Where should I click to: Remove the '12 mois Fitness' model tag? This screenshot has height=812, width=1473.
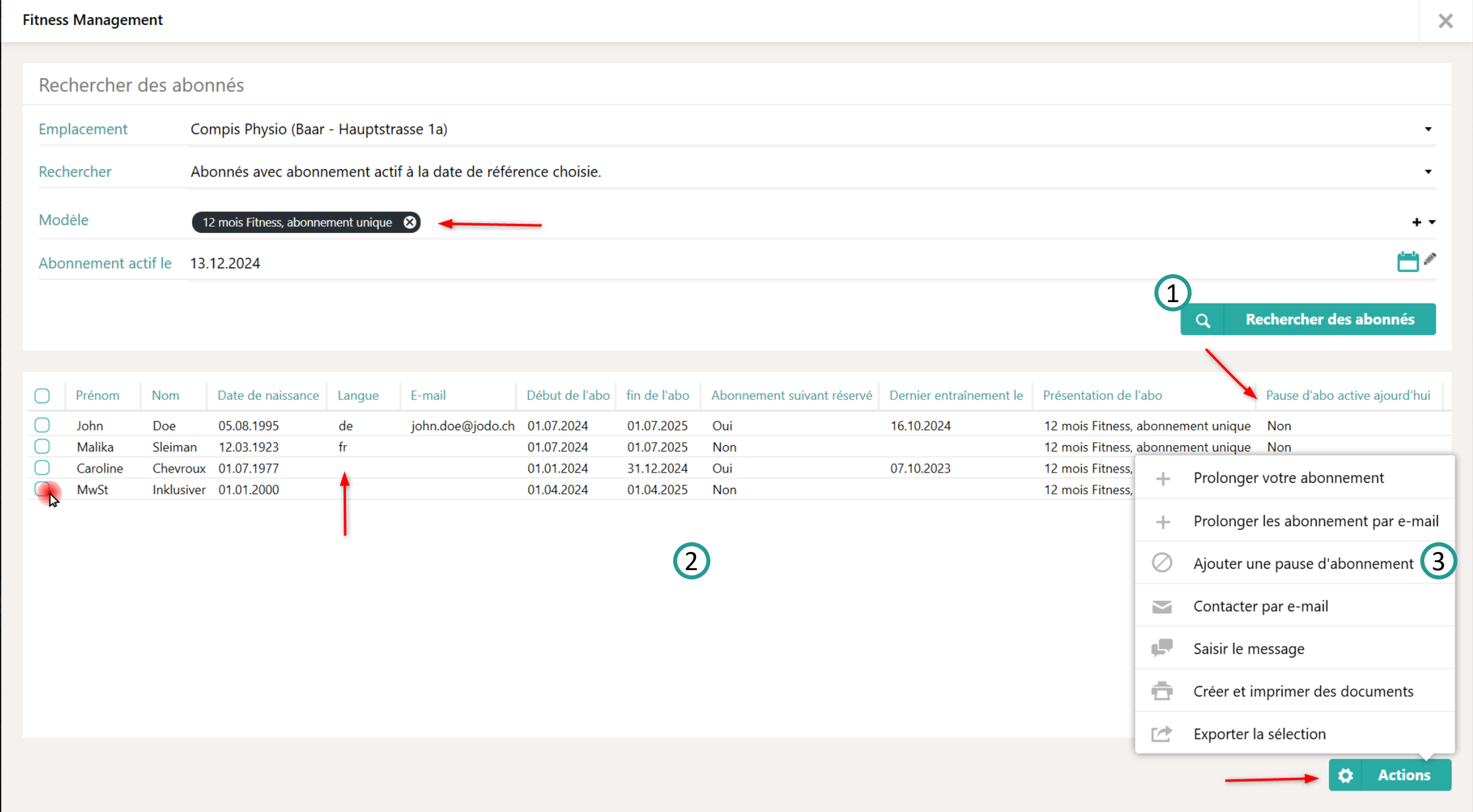click(409, 222)
